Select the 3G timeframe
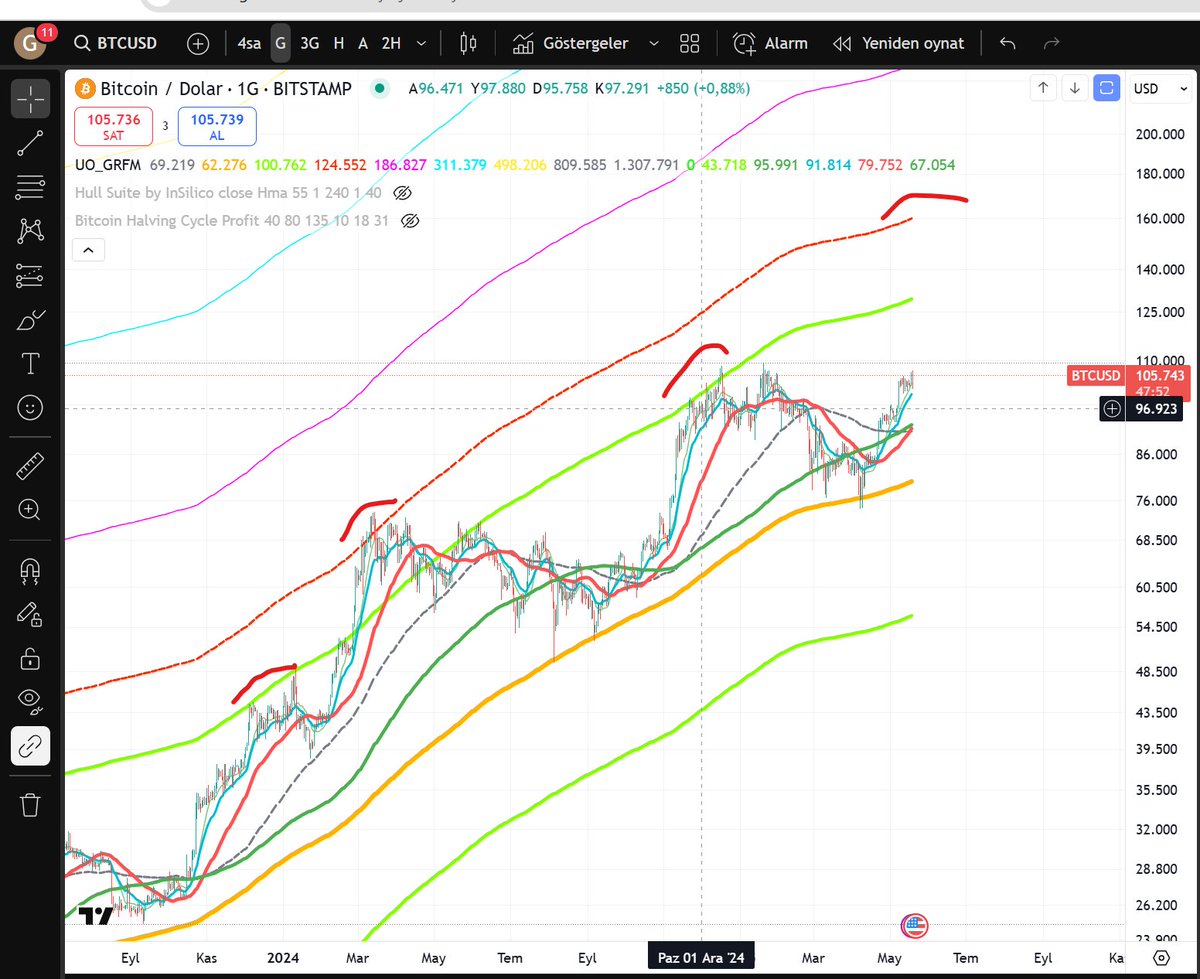The image size is (1200, 979). (310, 44)
